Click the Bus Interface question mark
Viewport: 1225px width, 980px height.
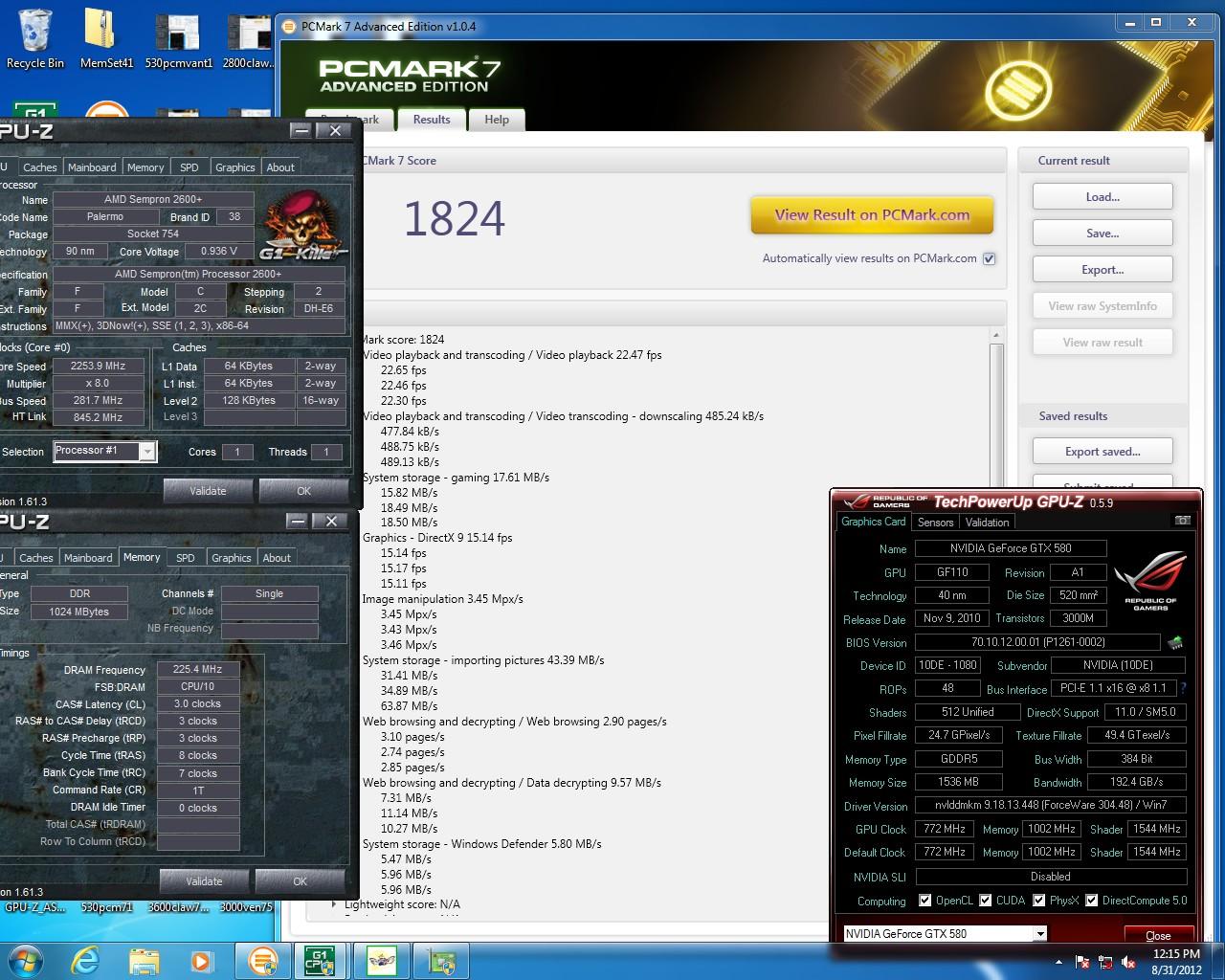pyautogui.click(x=1184, y=688)
